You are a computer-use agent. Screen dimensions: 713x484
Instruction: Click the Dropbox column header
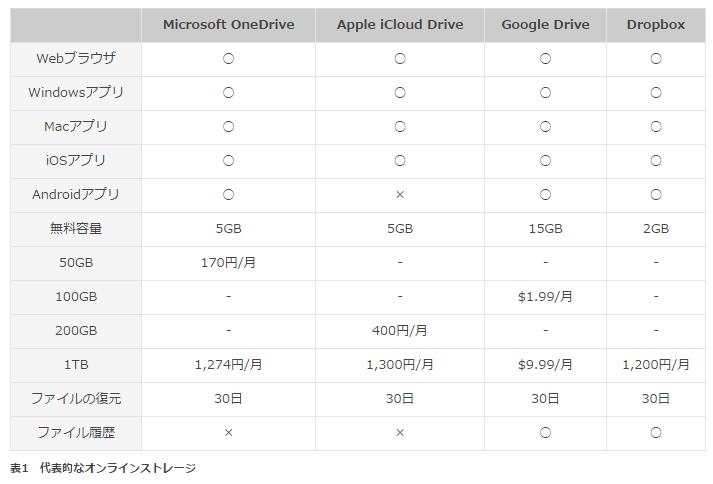point(656,25)
